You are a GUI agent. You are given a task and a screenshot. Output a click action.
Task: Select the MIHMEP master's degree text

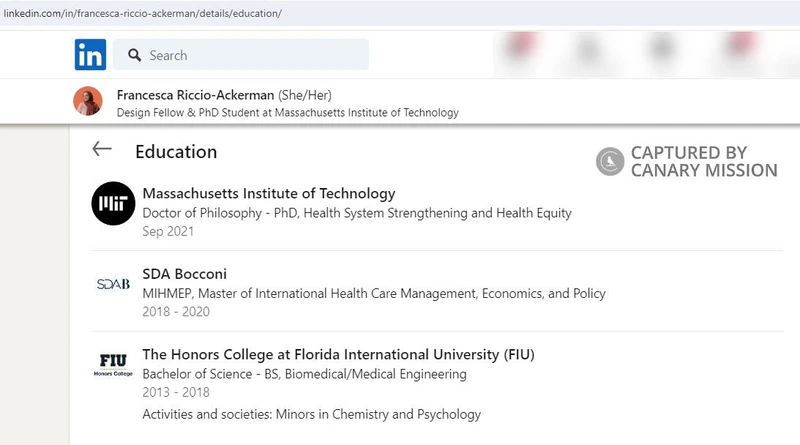[374, 293]
